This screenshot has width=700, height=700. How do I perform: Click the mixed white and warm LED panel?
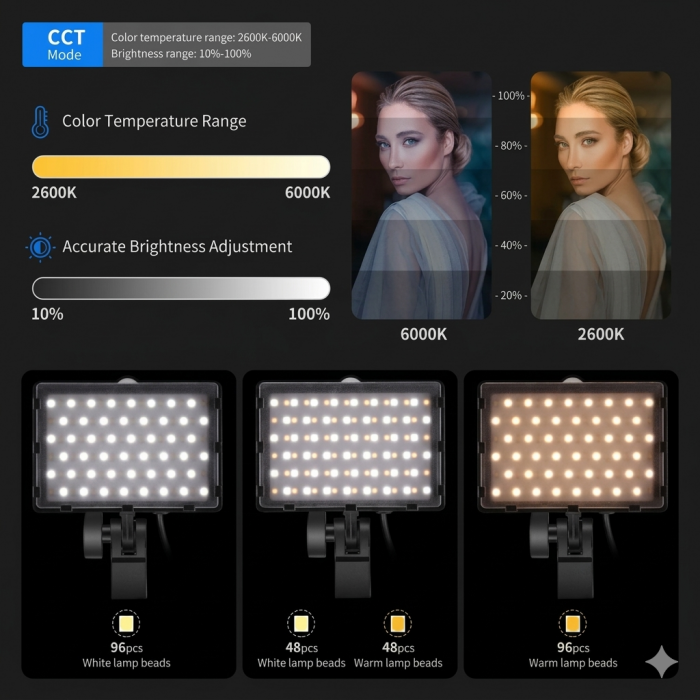[x=349, y=445]
